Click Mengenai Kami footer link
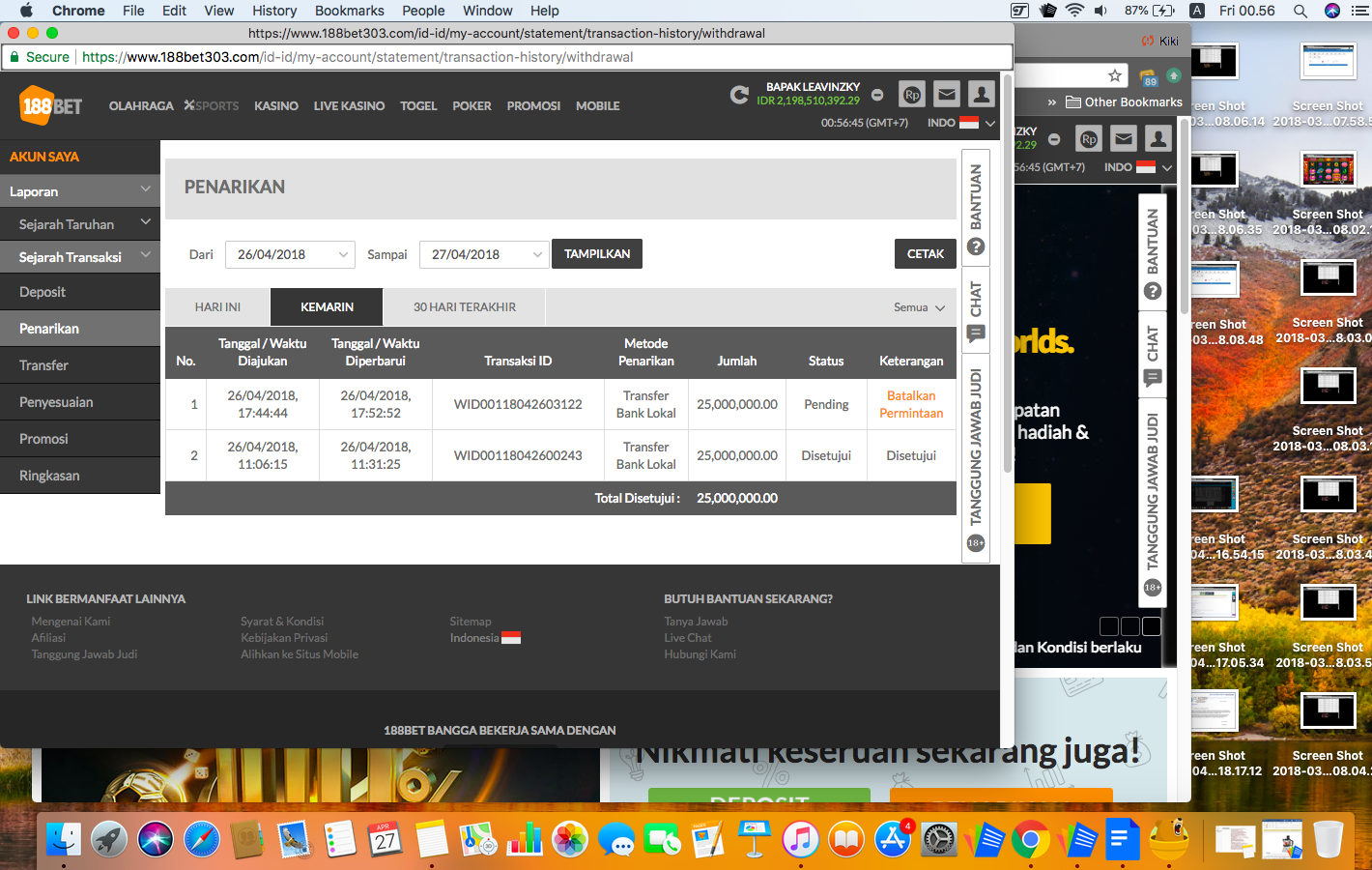 coord(71,622)
